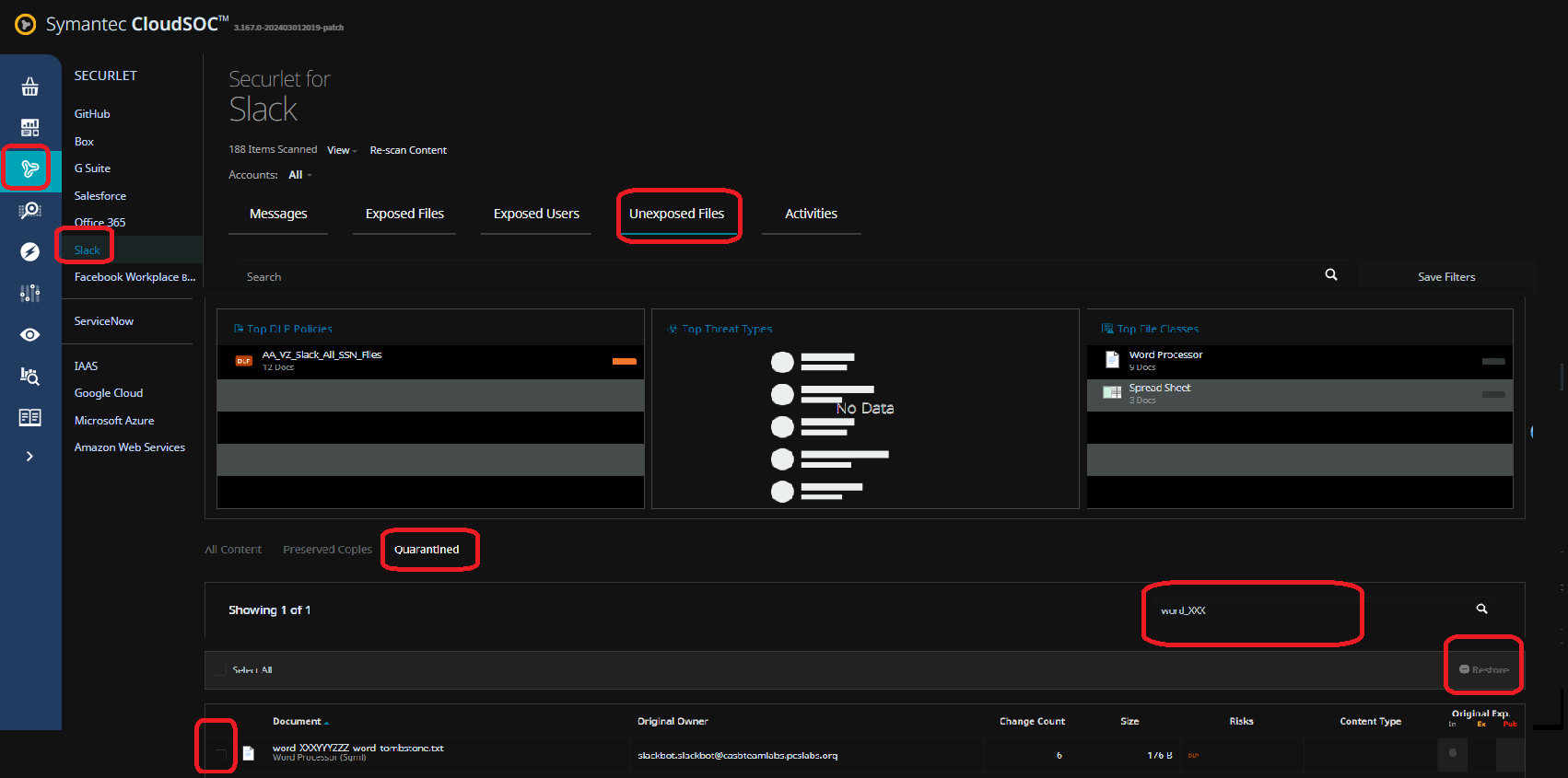Viewport: 1568px width, 778px height.
Task: Open the Investigate magnifier icon in sidebar
Action: (x=29, y=211)
